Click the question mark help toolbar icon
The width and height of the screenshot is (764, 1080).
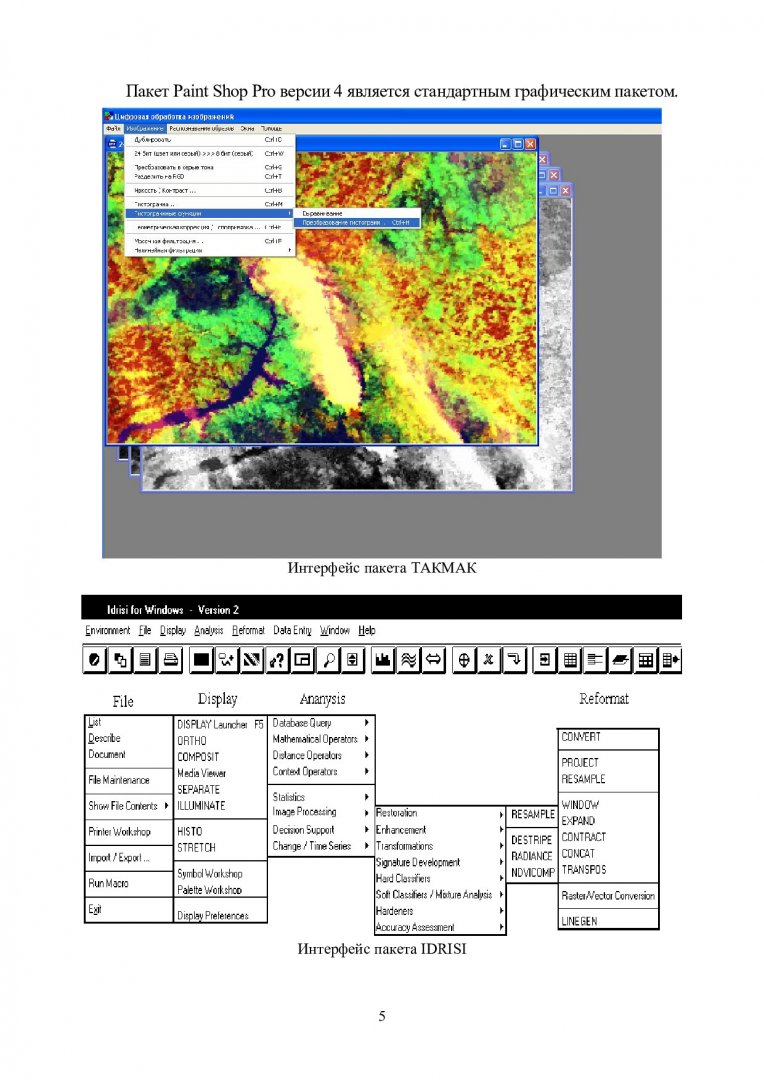coord(277,660)
